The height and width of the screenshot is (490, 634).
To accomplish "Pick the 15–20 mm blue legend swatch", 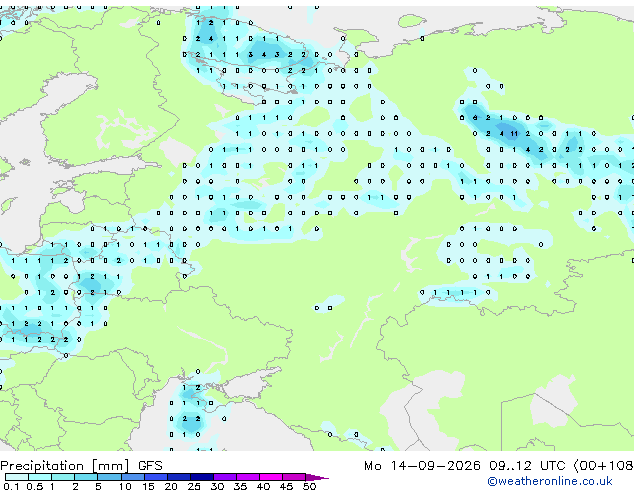I will coord(155,477).
